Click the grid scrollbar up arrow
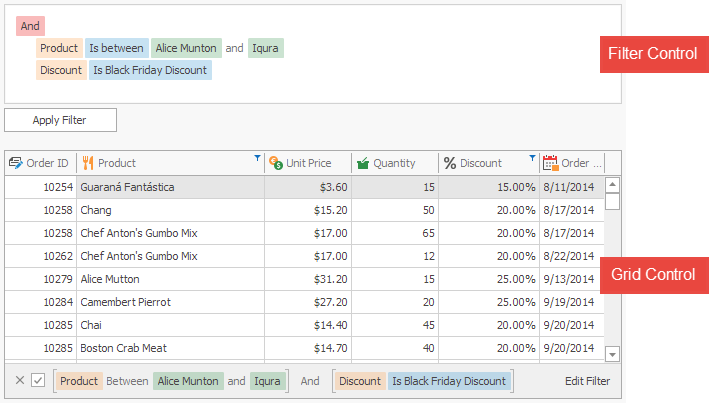The image size is (716, 403). pos(612,185)
